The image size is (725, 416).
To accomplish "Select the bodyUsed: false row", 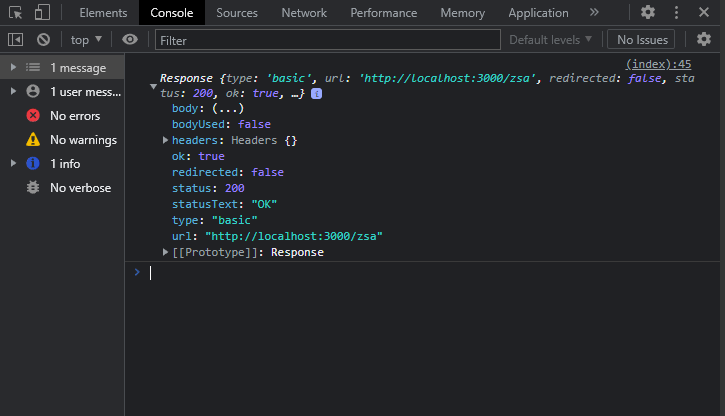I will click(x=221, y=124).
